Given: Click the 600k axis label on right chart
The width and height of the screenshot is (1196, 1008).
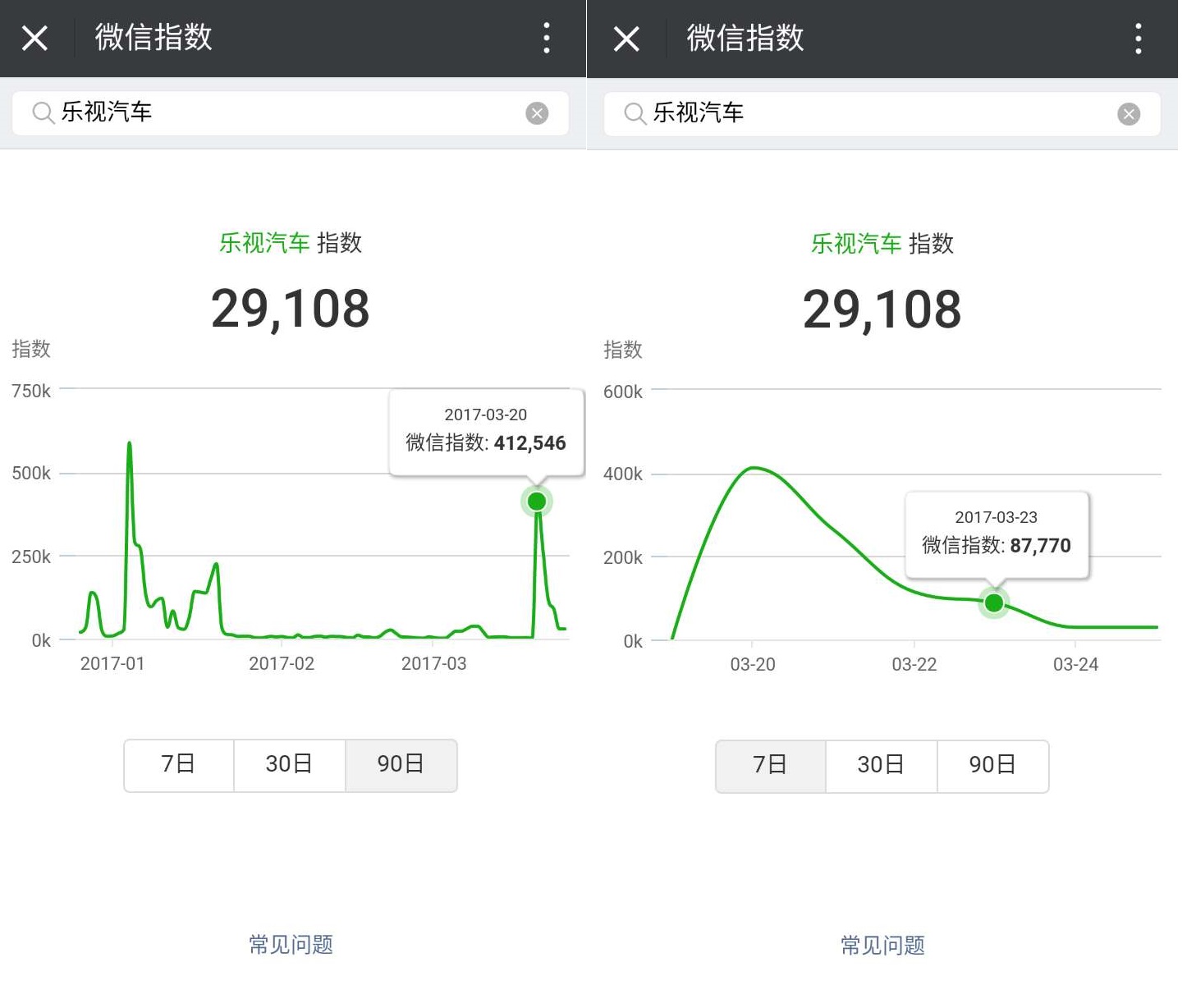Looking at the screenshot, I should pos(623,392).
